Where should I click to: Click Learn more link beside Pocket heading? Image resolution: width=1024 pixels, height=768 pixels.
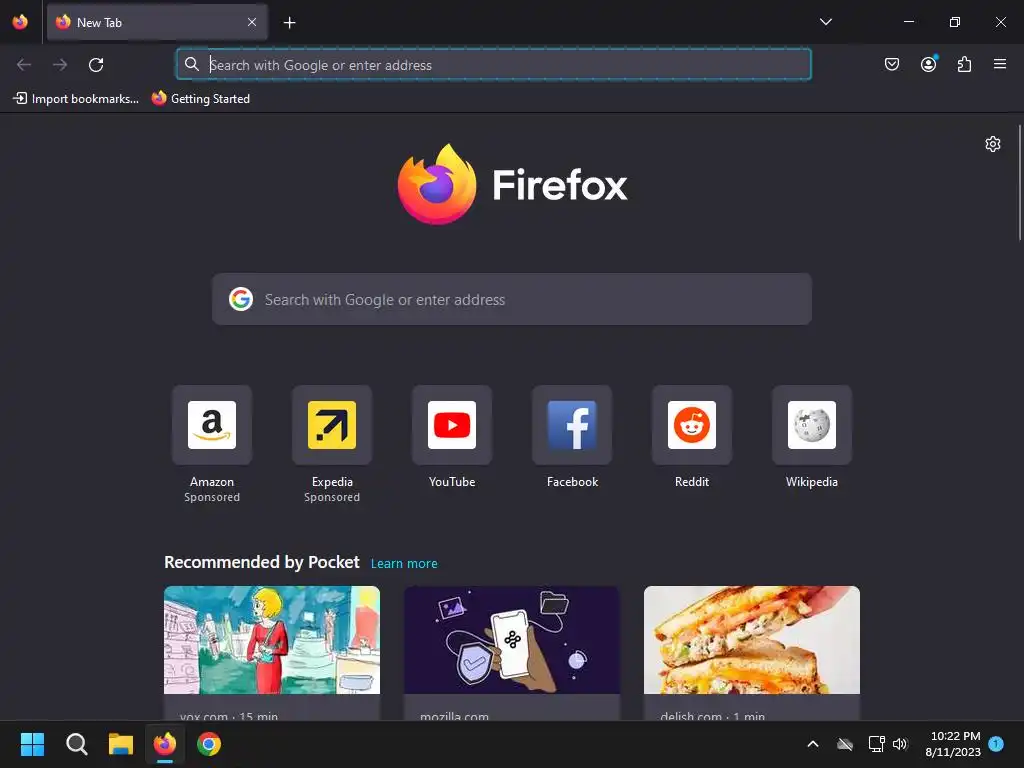coord(404,564)
